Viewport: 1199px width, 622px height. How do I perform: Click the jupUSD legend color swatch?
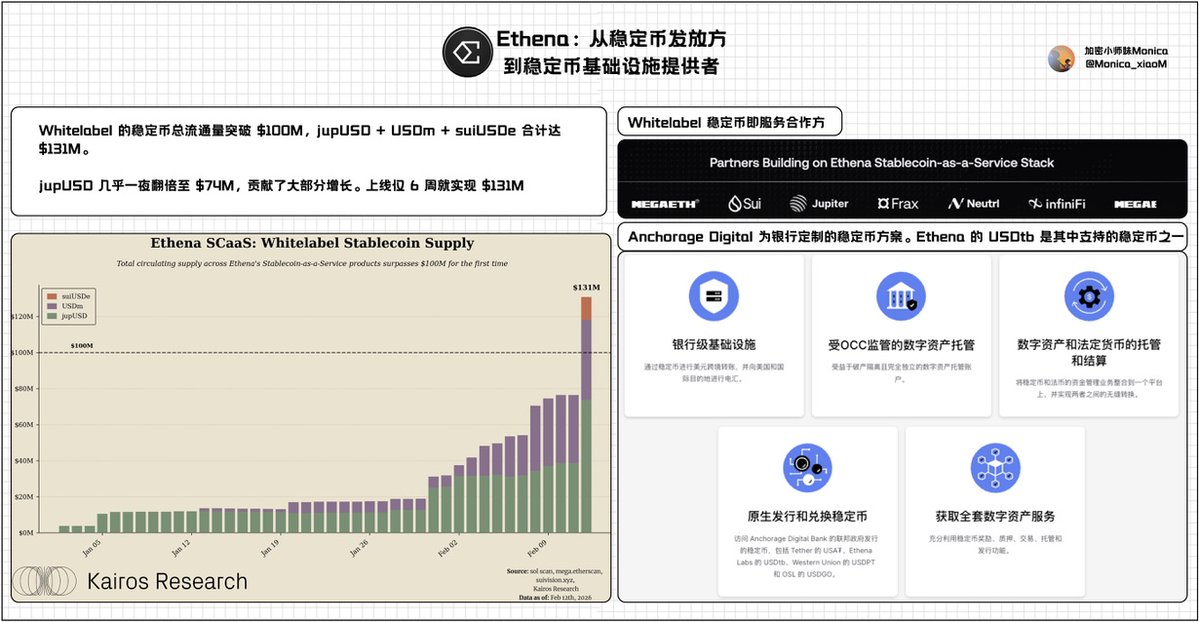52,316
